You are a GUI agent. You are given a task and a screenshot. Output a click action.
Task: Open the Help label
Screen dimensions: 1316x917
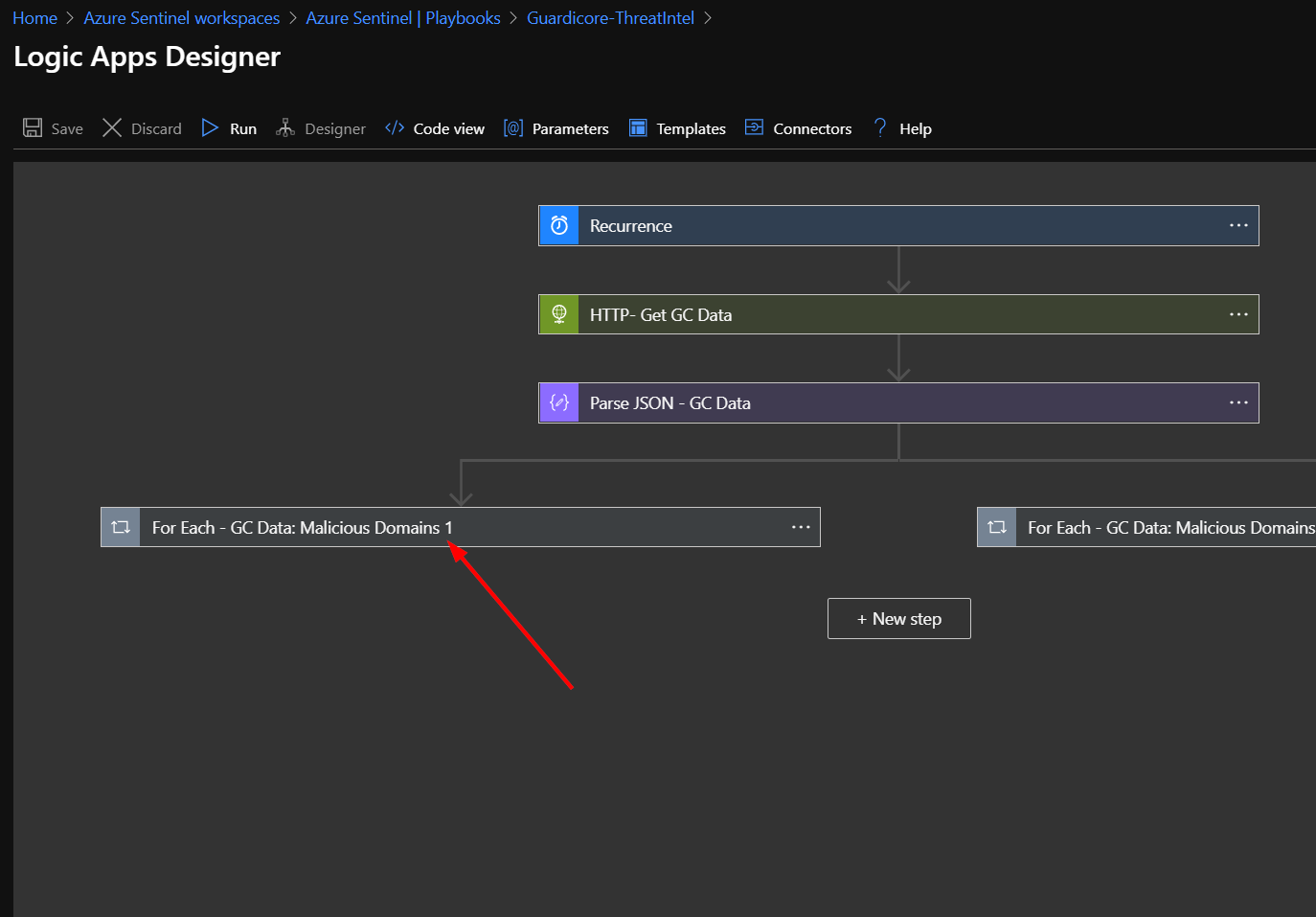click(916, 129)
